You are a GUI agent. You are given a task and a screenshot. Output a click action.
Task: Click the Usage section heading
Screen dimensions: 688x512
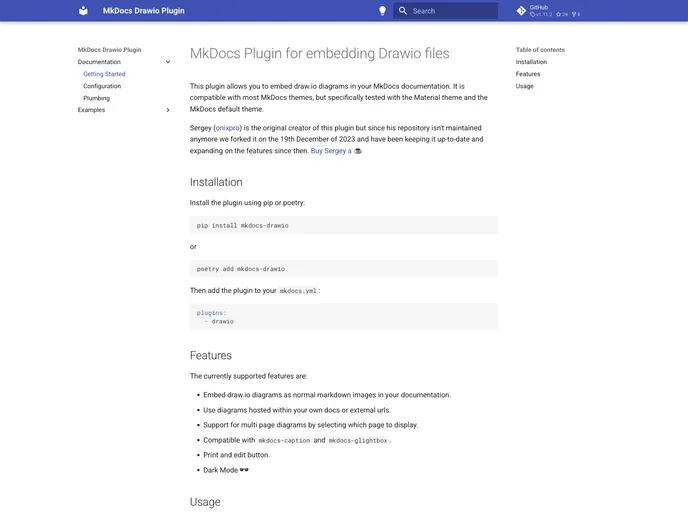tap(205, 502)
